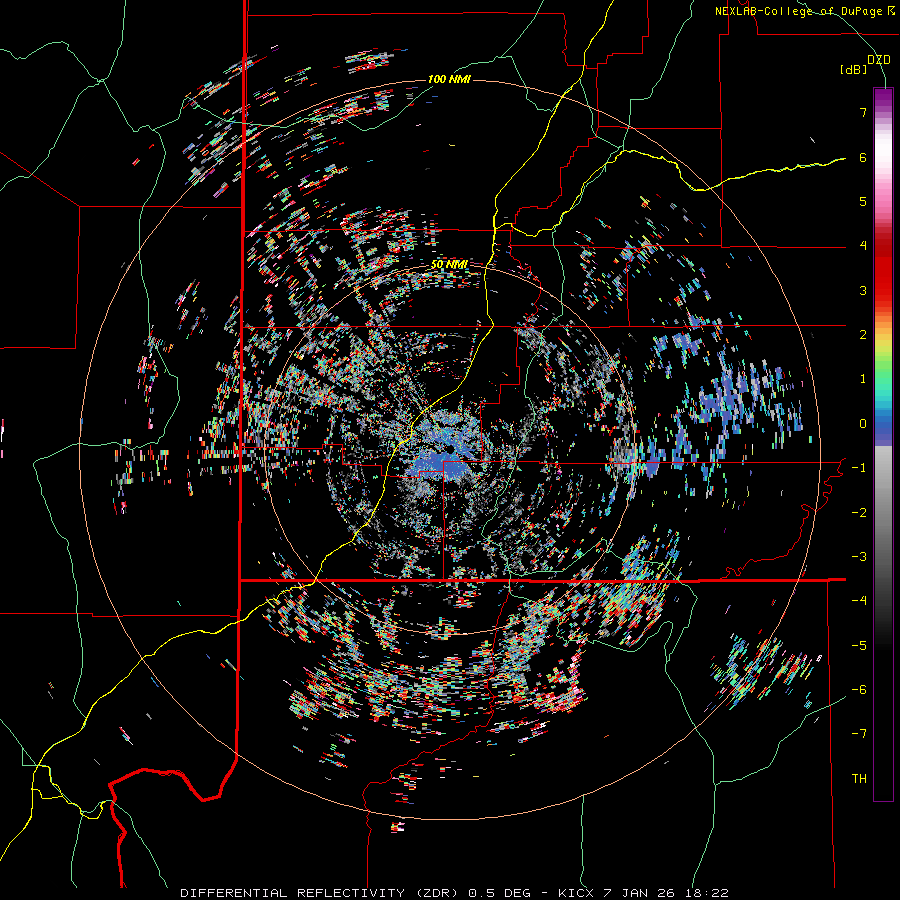This screenshot has width=900, height=900.
Task: Click the -1 value on the color scale
Action: 859,468
